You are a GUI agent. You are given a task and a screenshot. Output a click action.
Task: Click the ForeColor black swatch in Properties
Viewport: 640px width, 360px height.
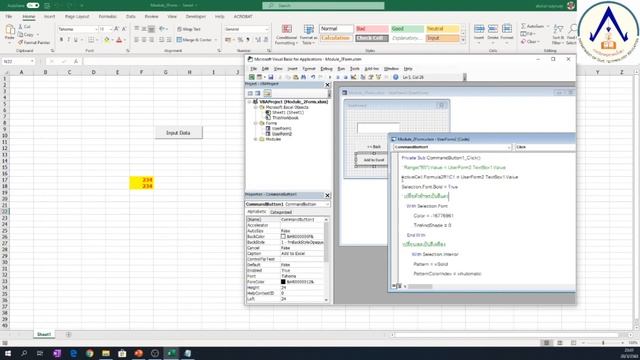tap(283, 282)
